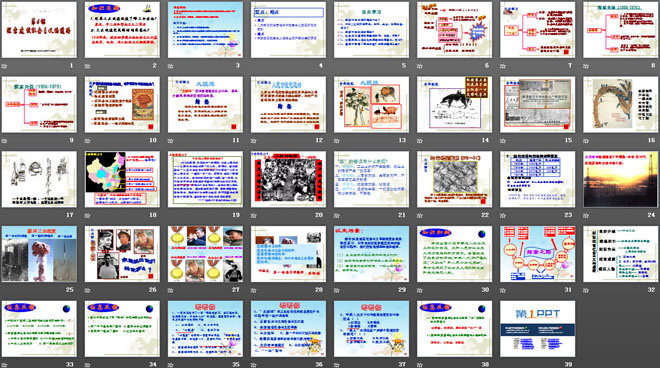Pick slide 7 pink bracket diagram thumbnail
Screen dimensions: 660x368
coord(538,30)
